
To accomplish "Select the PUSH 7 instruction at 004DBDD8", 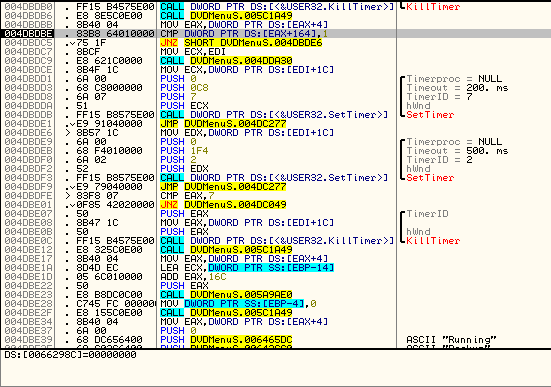I will pyautogui.click(x=178, y=97).
